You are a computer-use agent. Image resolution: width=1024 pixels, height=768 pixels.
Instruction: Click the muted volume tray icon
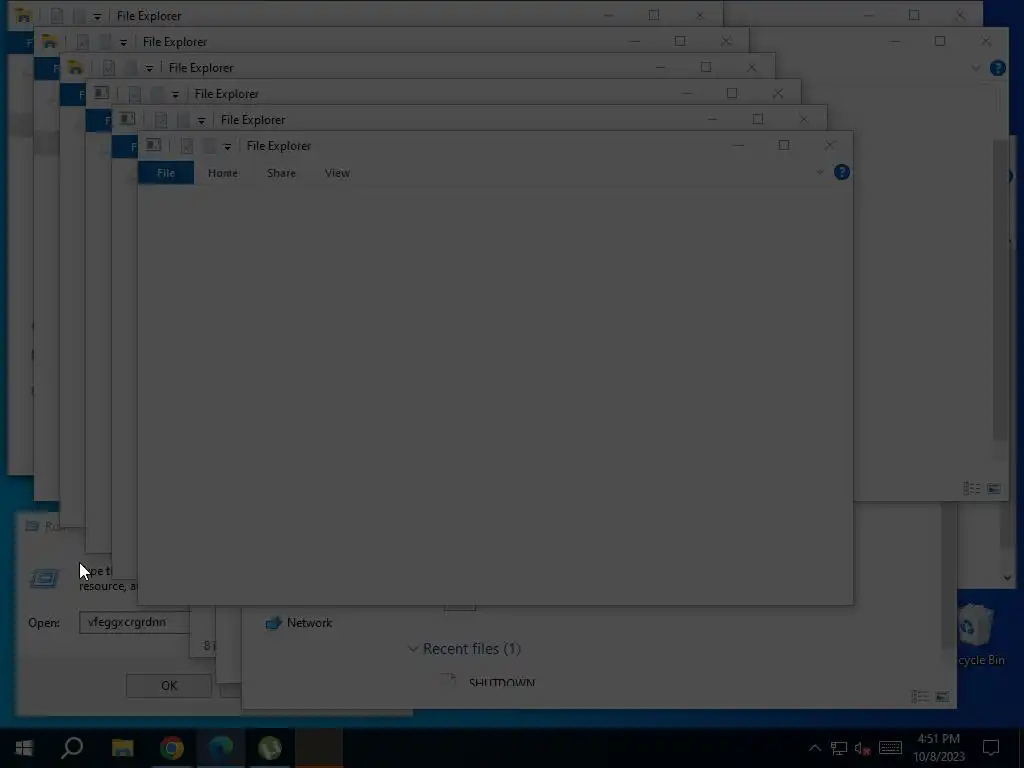[863, 748]
